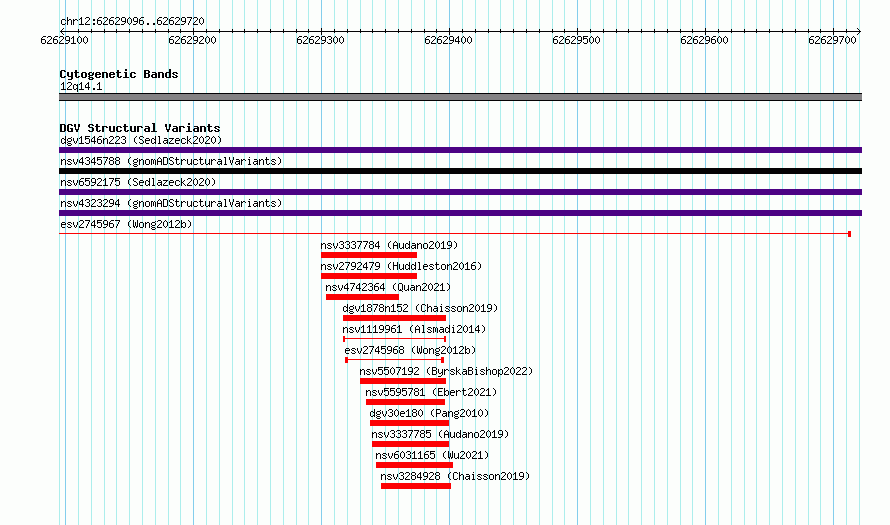
Task: Click the black bar under nsv4345788
Action: (460, 171)
